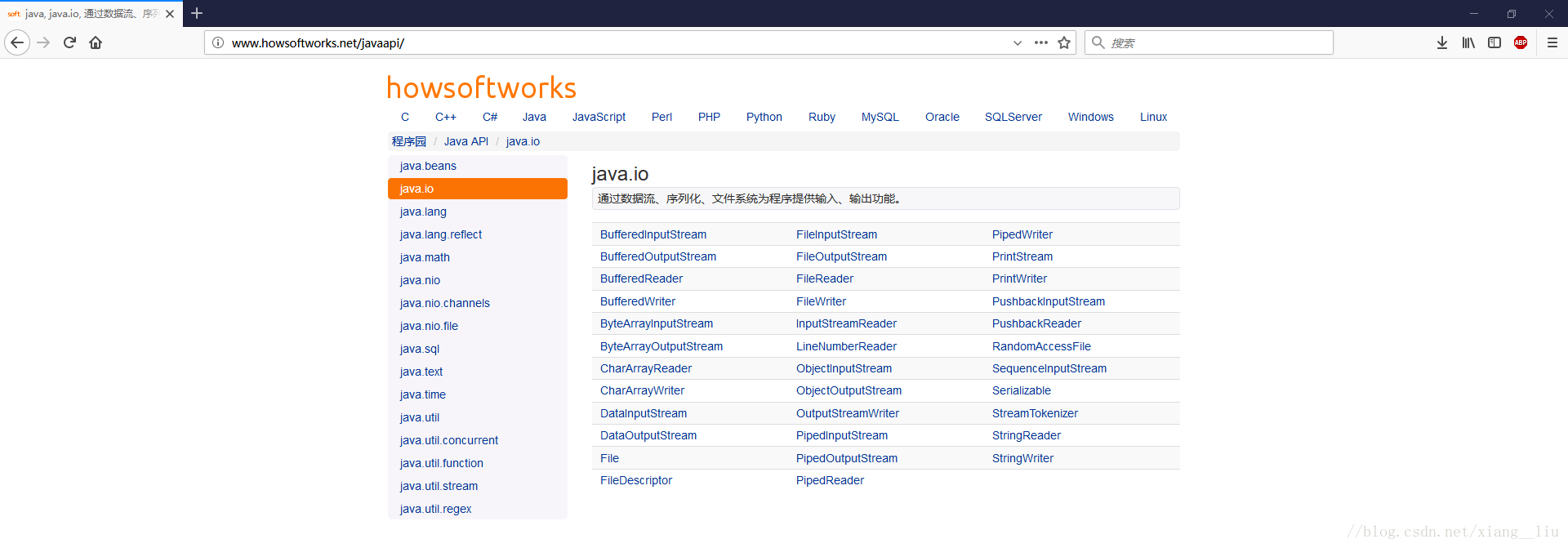Open the File class link

(x=609, y=458)
